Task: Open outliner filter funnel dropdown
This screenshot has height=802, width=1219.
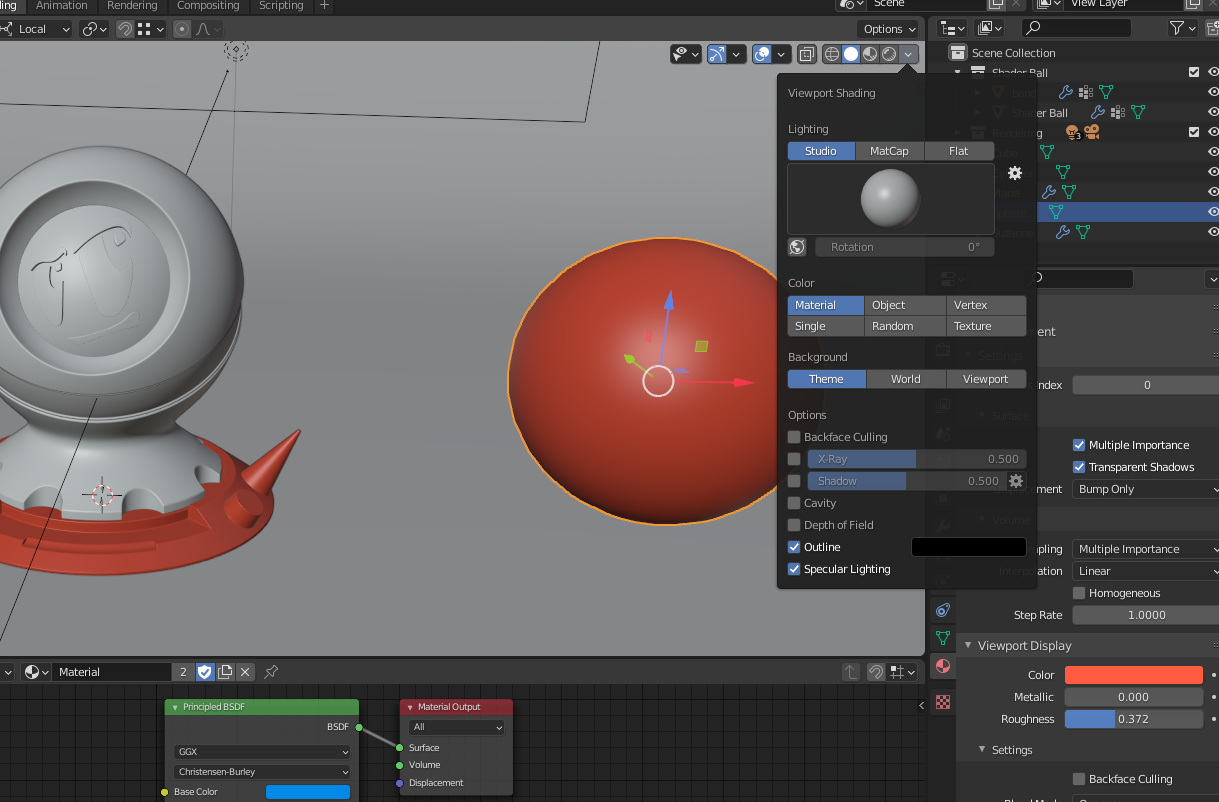Action: tap(1183, 28)
